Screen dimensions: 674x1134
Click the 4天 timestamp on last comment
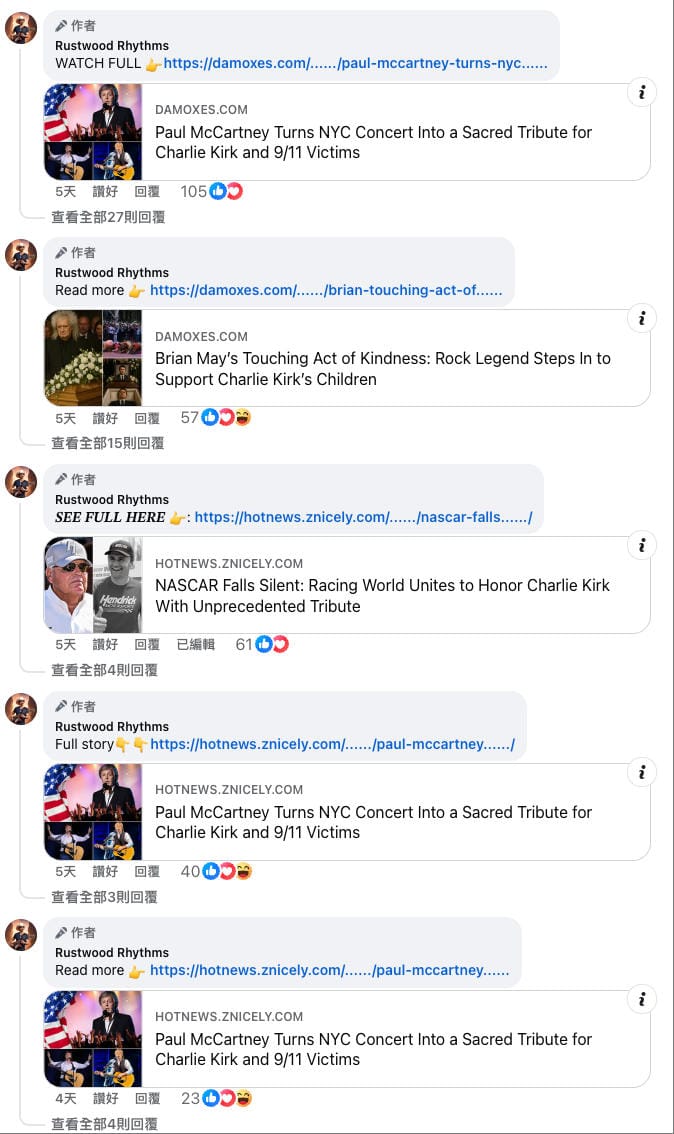tap(66, 1099)
